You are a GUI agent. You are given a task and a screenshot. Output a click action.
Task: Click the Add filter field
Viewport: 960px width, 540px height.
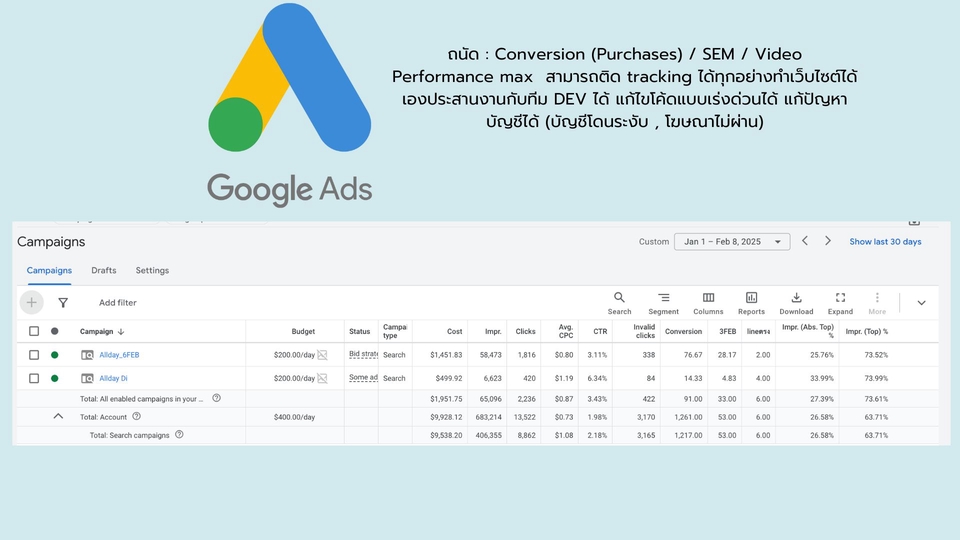tap(118, 302)
